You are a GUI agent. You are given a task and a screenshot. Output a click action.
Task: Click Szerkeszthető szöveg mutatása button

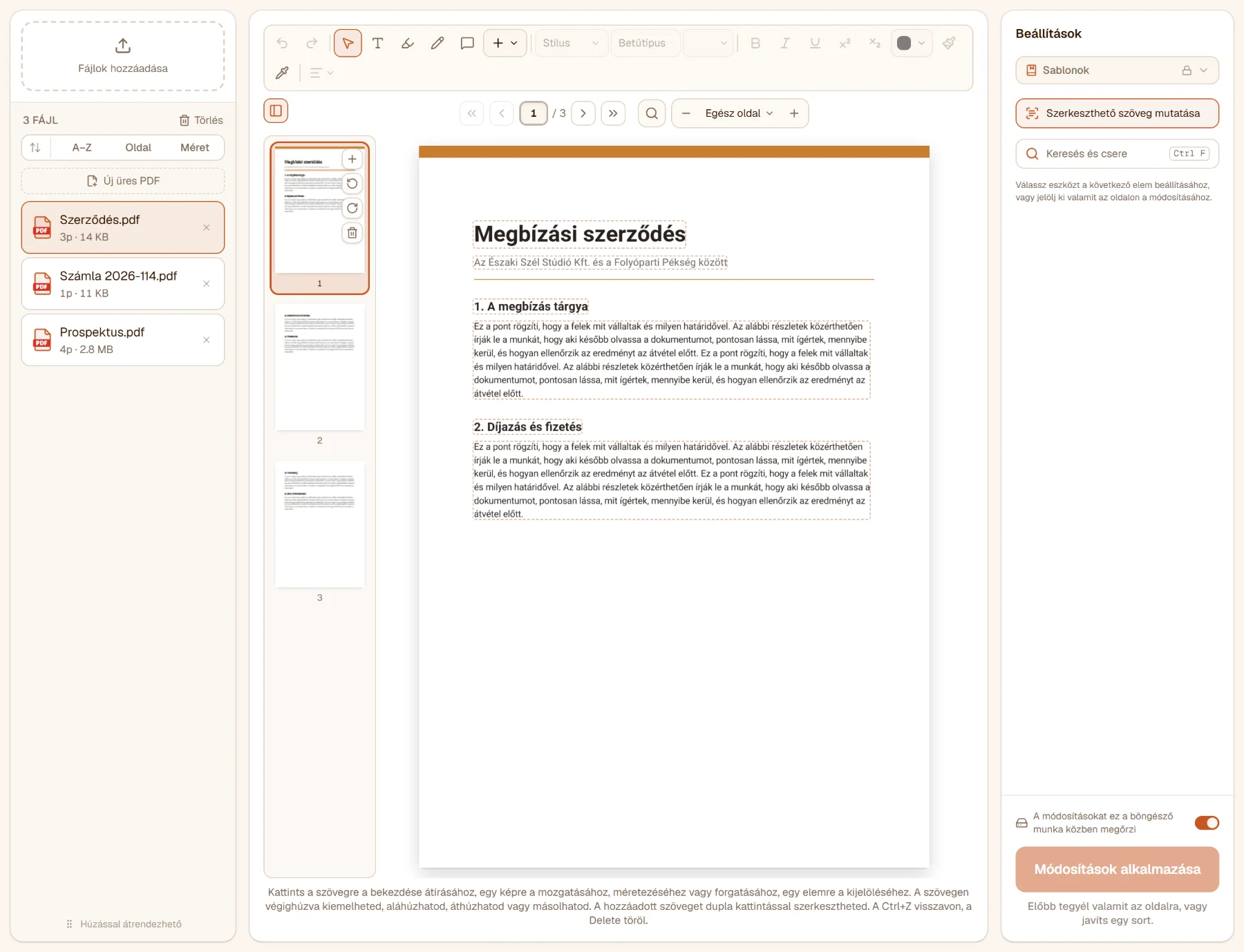point(1117,113)
